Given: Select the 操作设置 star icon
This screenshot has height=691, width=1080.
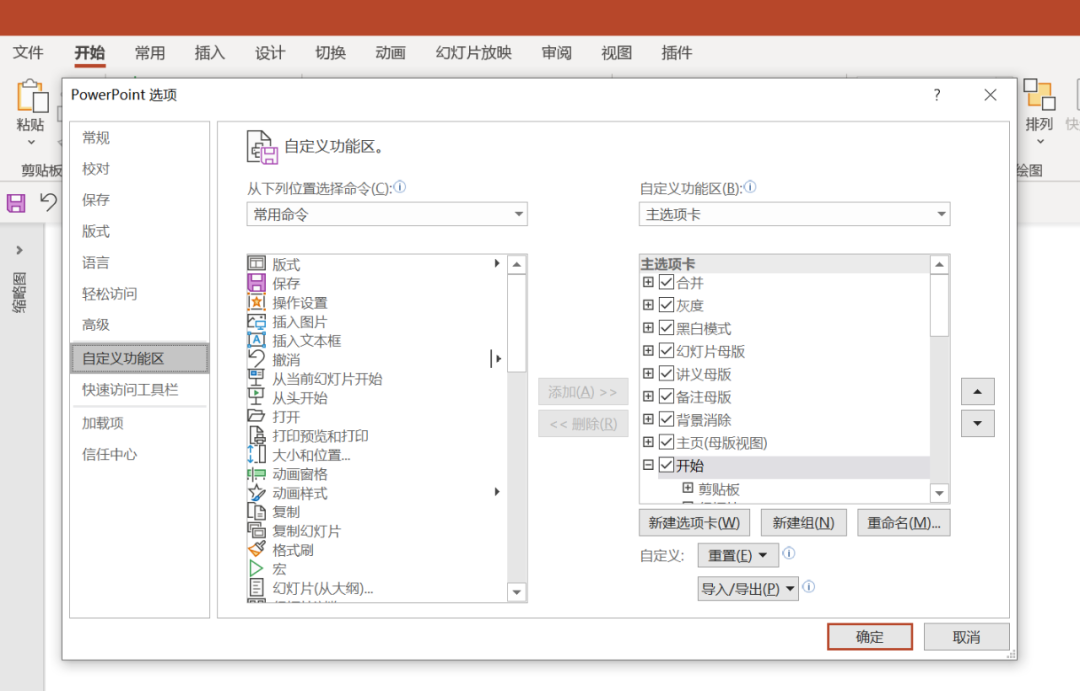Looking at the screenshot, I should coord(256,302).
